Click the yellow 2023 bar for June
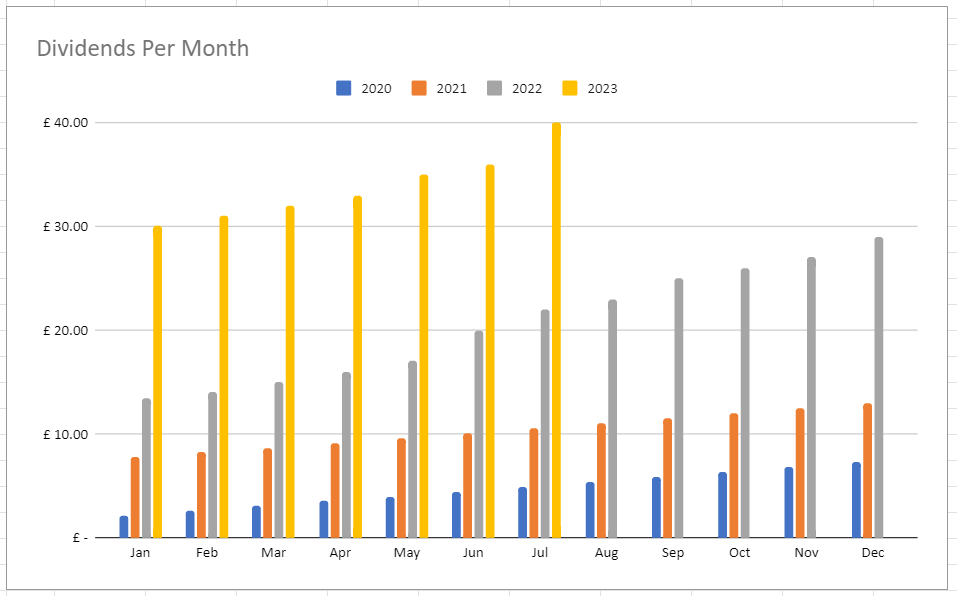This screenshot has width=957, height=596. 490,351
